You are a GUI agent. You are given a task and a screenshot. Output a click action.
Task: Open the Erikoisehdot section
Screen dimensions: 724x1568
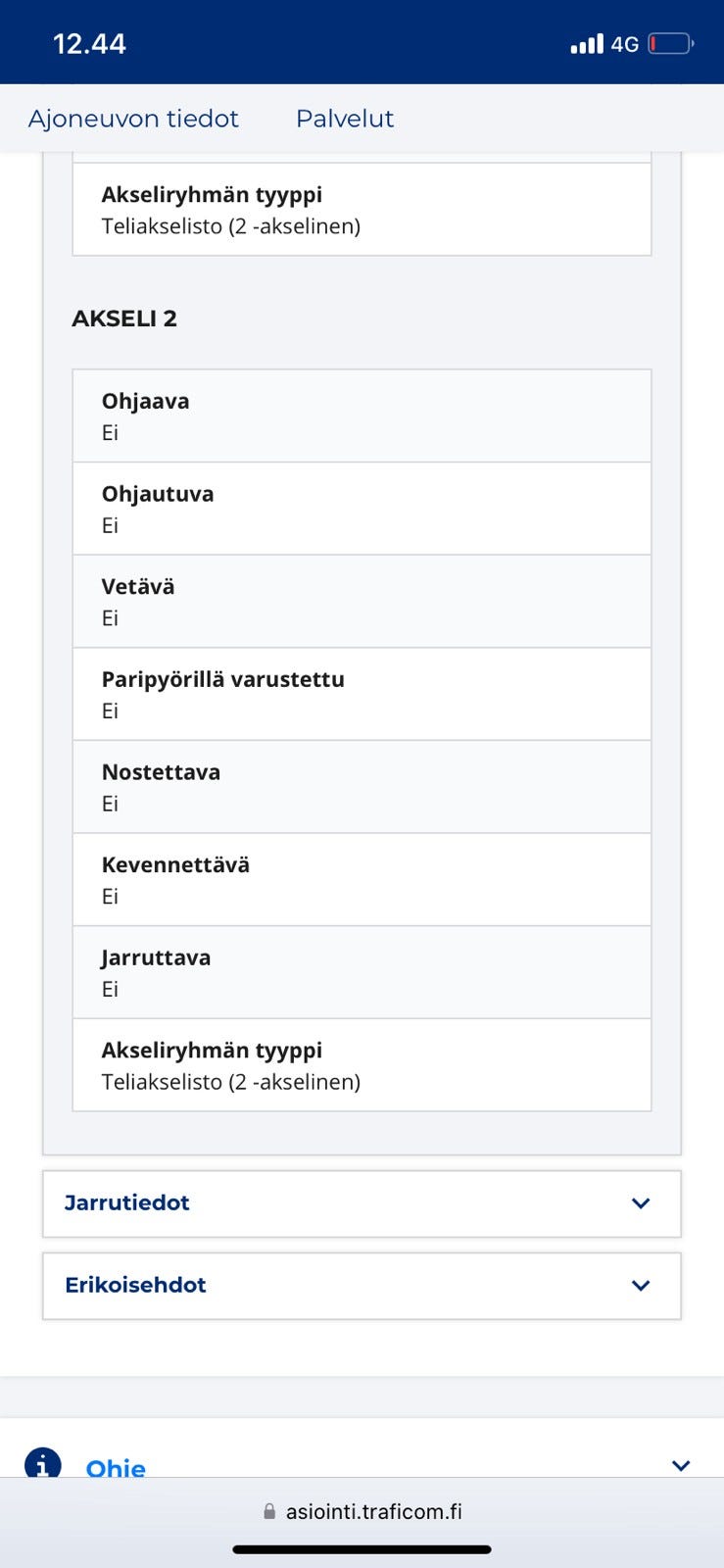[x=135, y=1286]
